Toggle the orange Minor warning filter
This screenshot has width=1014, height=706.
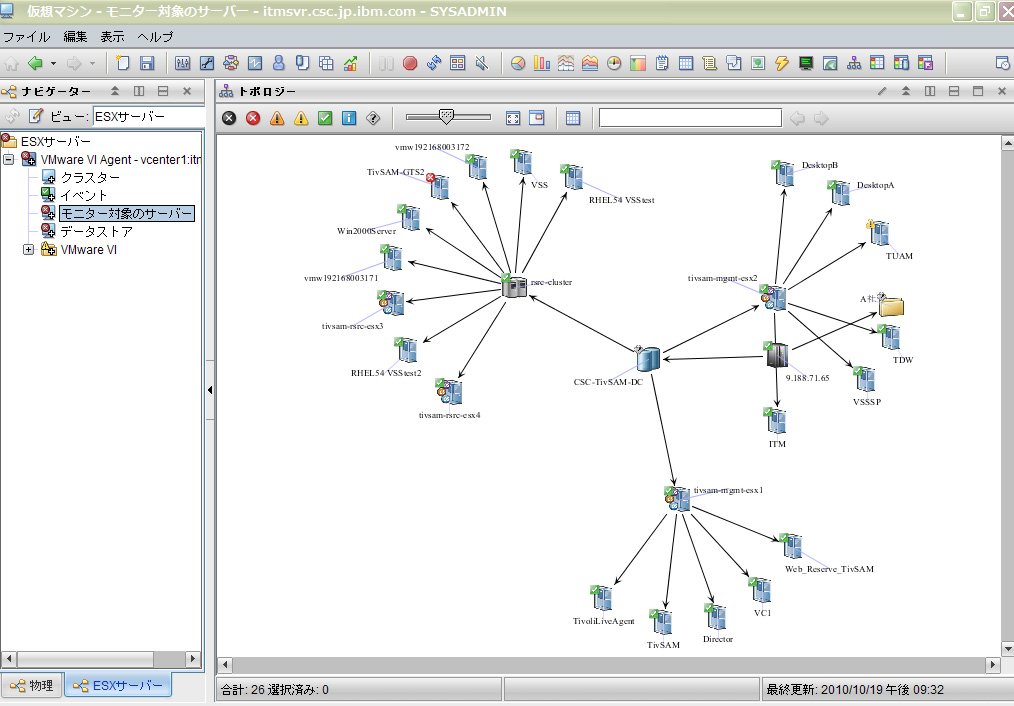(277, 118)
